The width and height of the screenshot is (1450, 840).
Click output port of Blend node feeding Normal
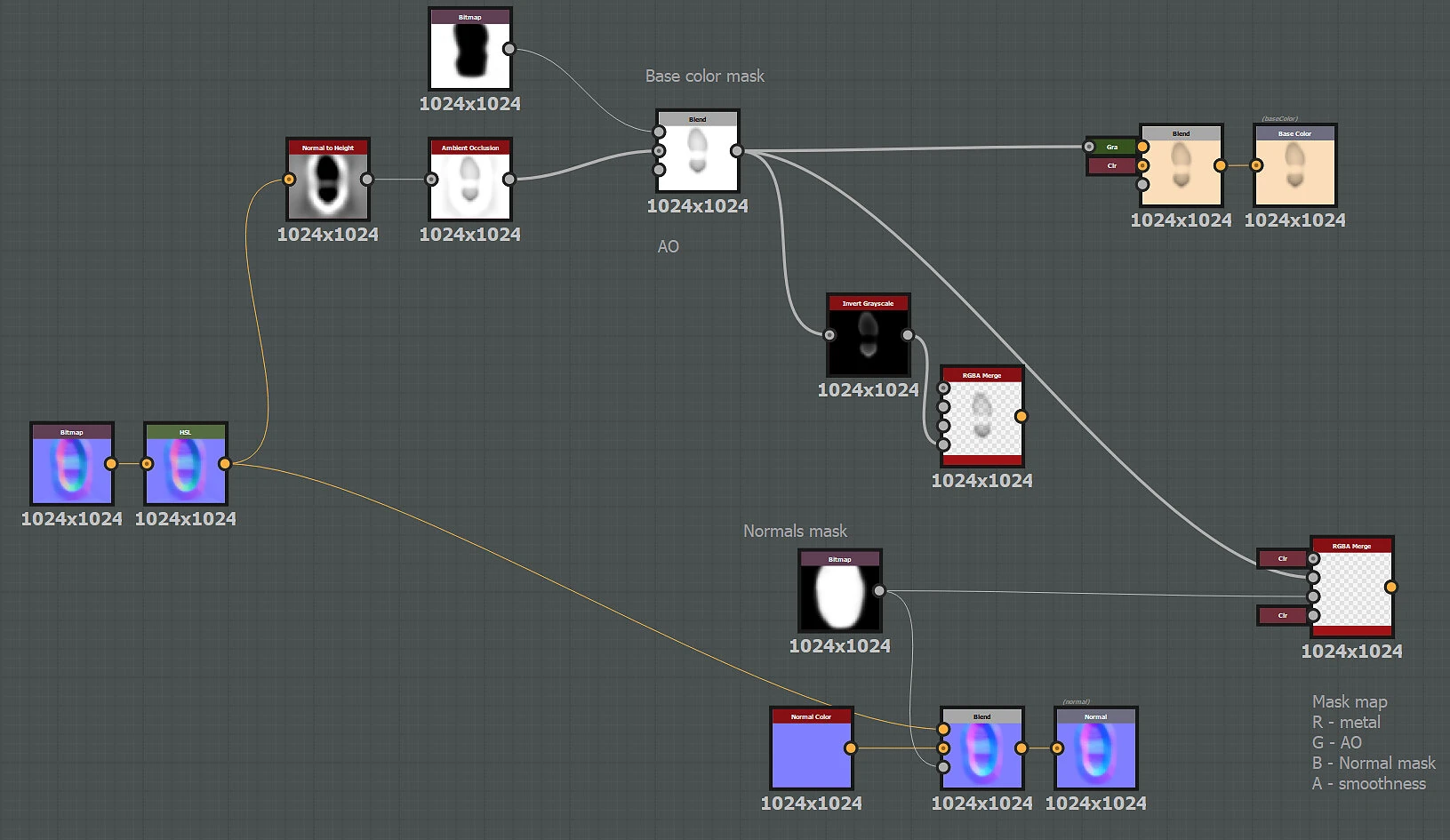[x=1021, y=748]
